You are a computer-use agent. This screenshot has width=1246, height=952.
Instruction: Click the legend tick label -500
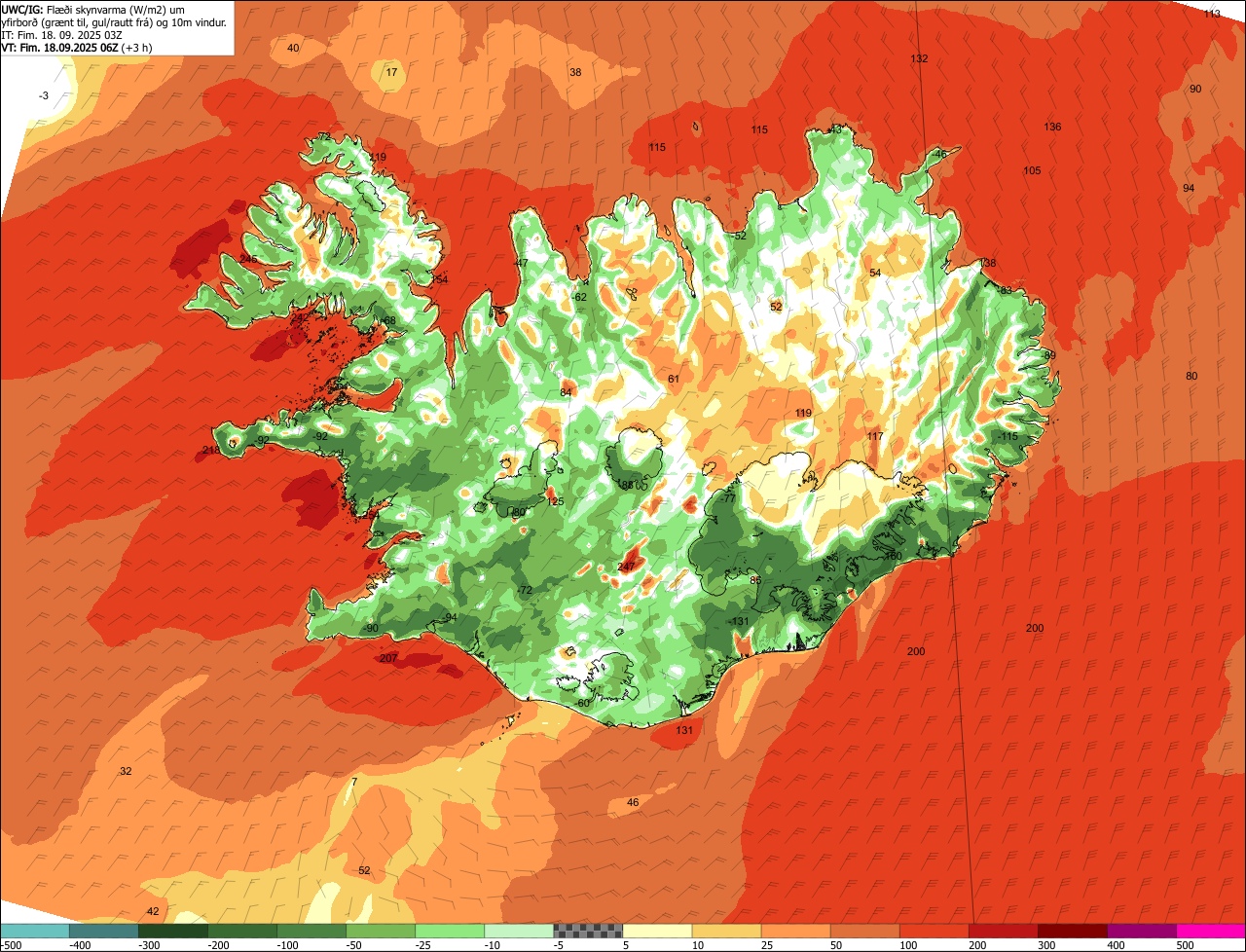[11, 944]
